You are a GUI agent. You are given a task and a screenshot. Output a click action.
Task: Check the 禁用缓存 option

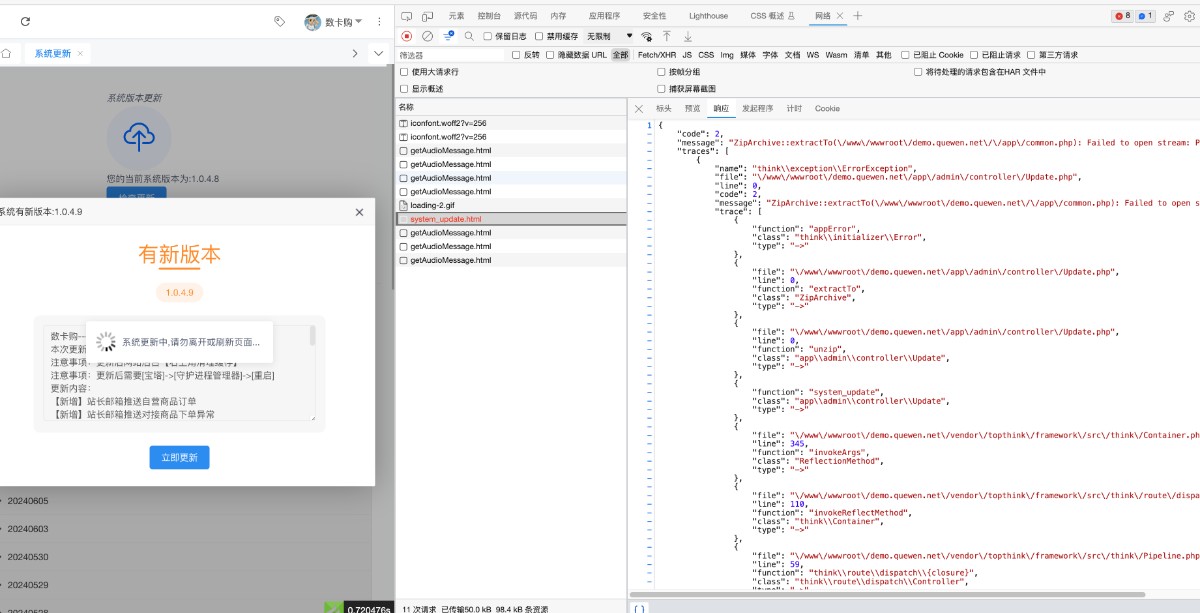click(537, 36)
